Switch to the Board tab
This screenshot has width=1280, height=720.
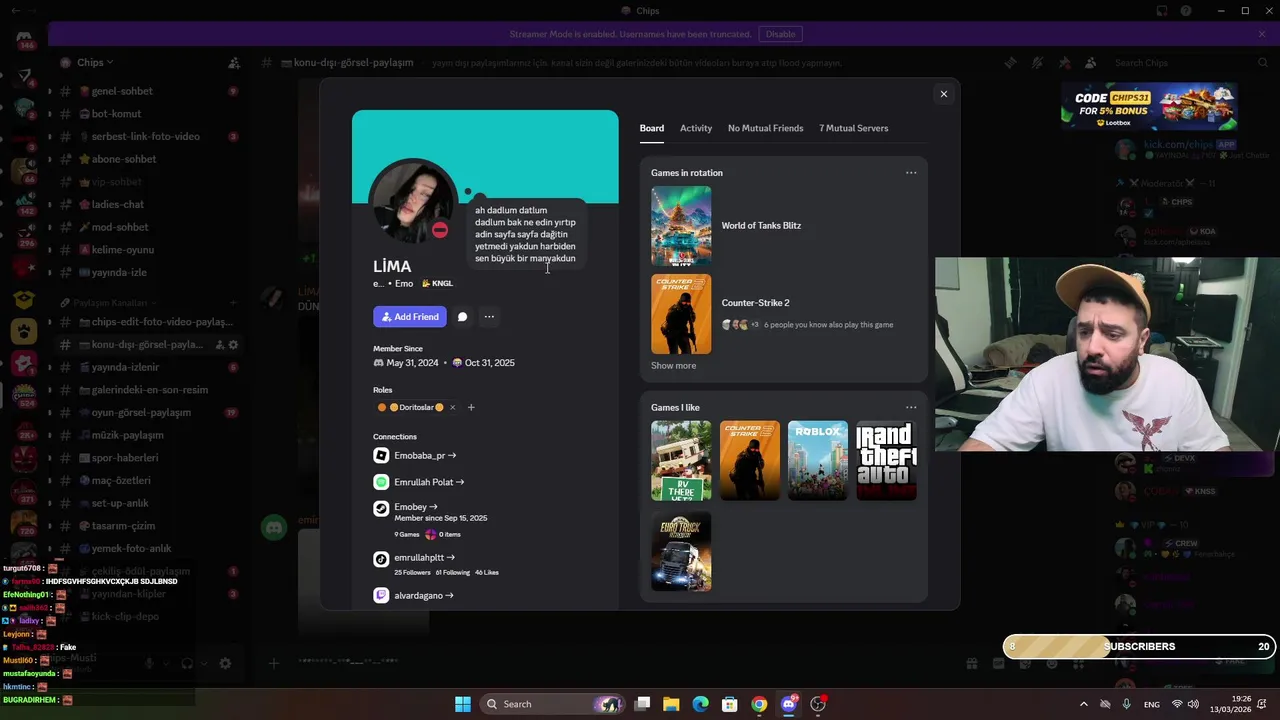click(x=652, y=128)
